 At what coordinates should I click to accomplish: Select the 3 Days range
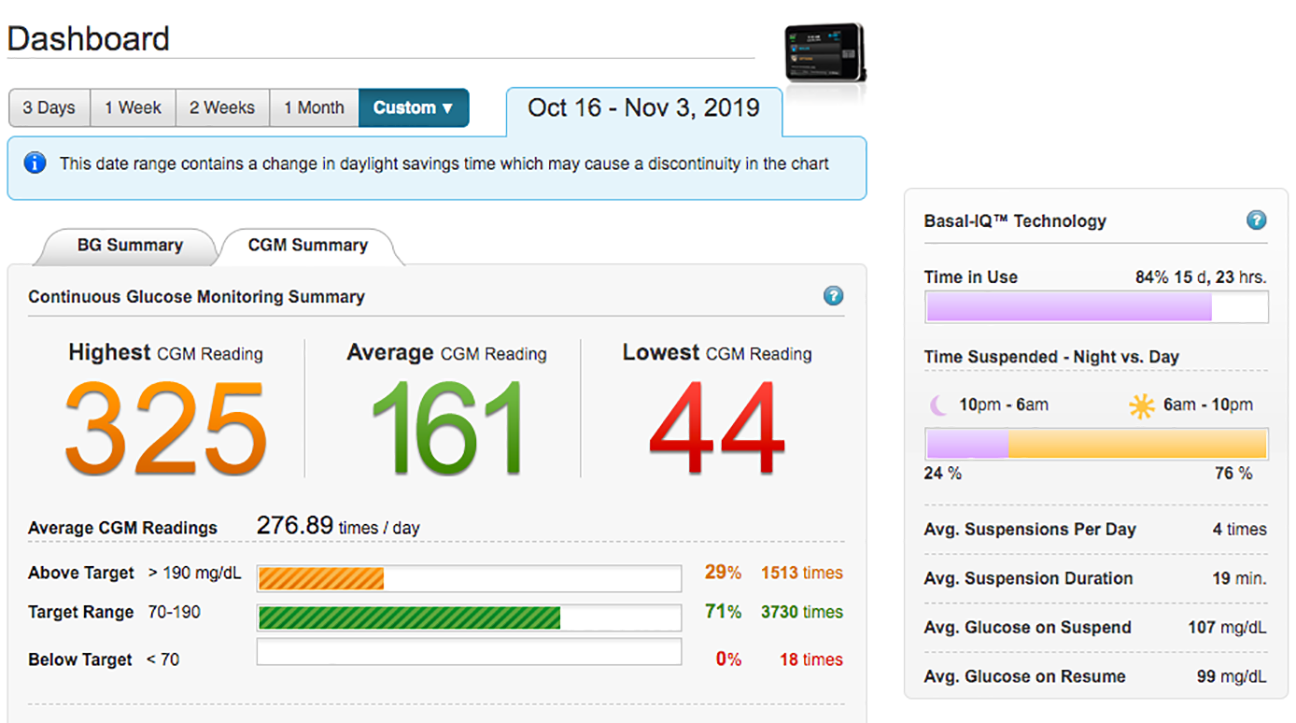click(49, 108)
